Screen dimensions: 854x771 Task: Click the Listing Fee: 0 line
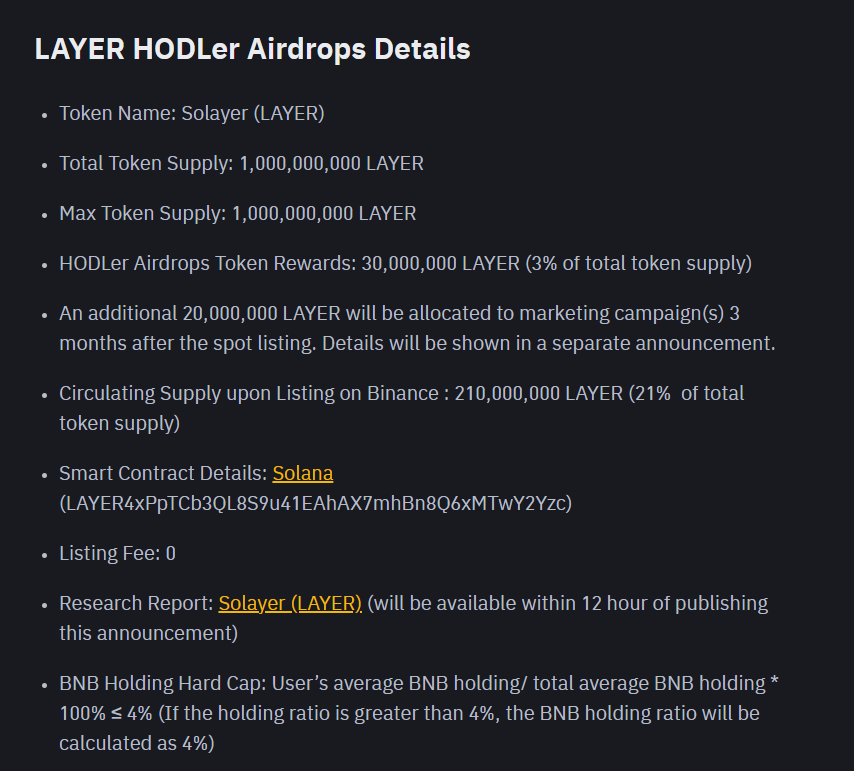click(x=117, y=553)
